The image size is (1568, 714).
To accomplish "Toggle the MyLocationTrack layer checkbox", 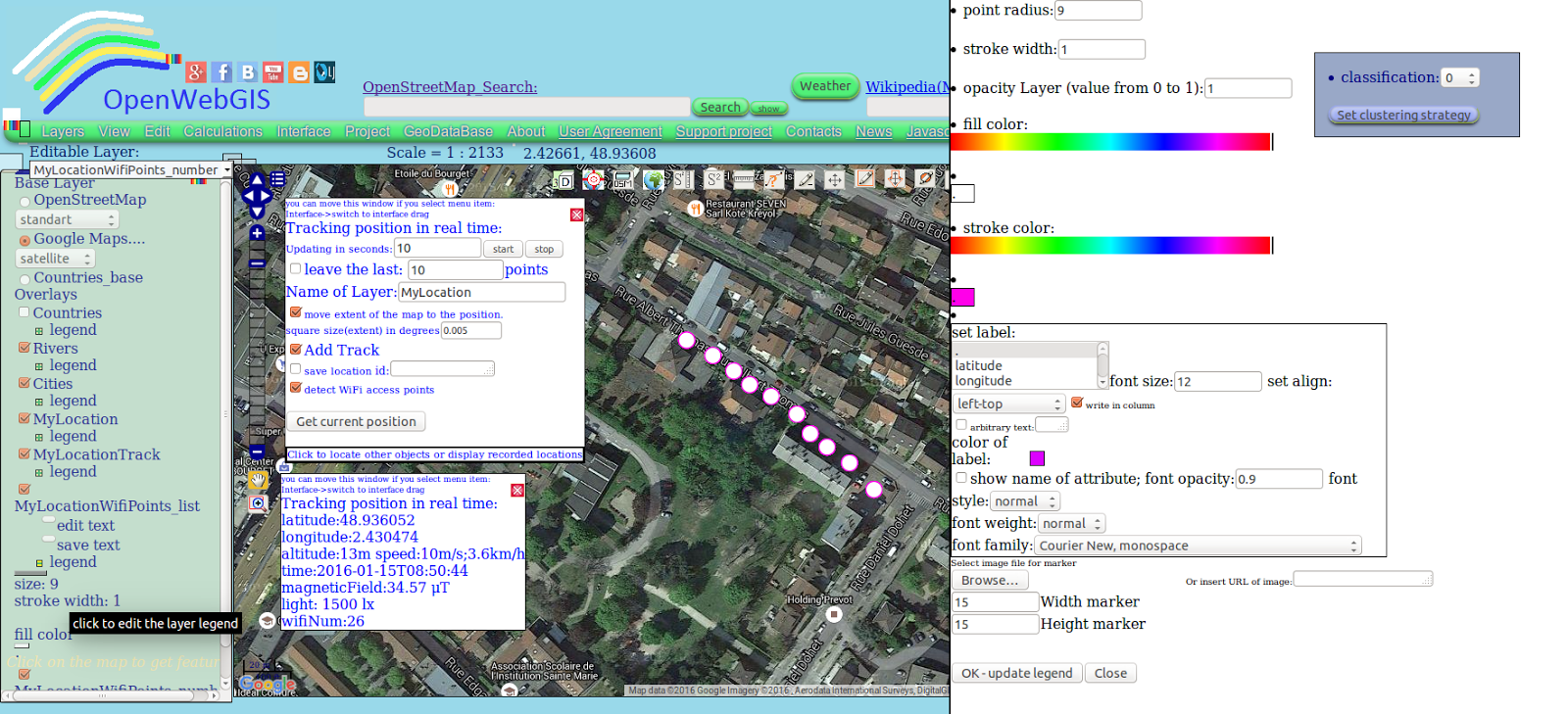I will 24,453.
